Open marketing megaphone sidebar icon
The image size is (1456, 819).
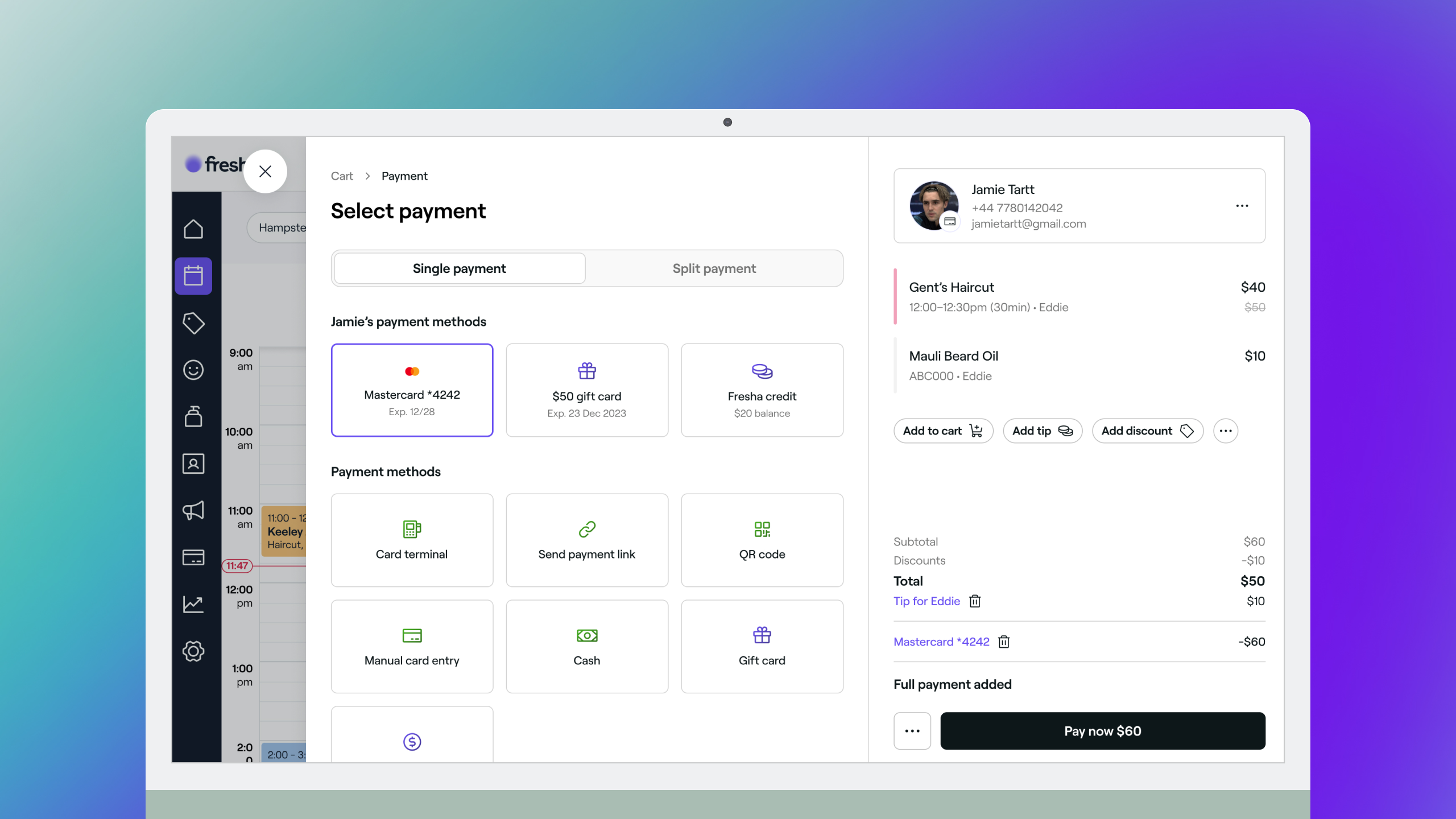coord(193,510)
